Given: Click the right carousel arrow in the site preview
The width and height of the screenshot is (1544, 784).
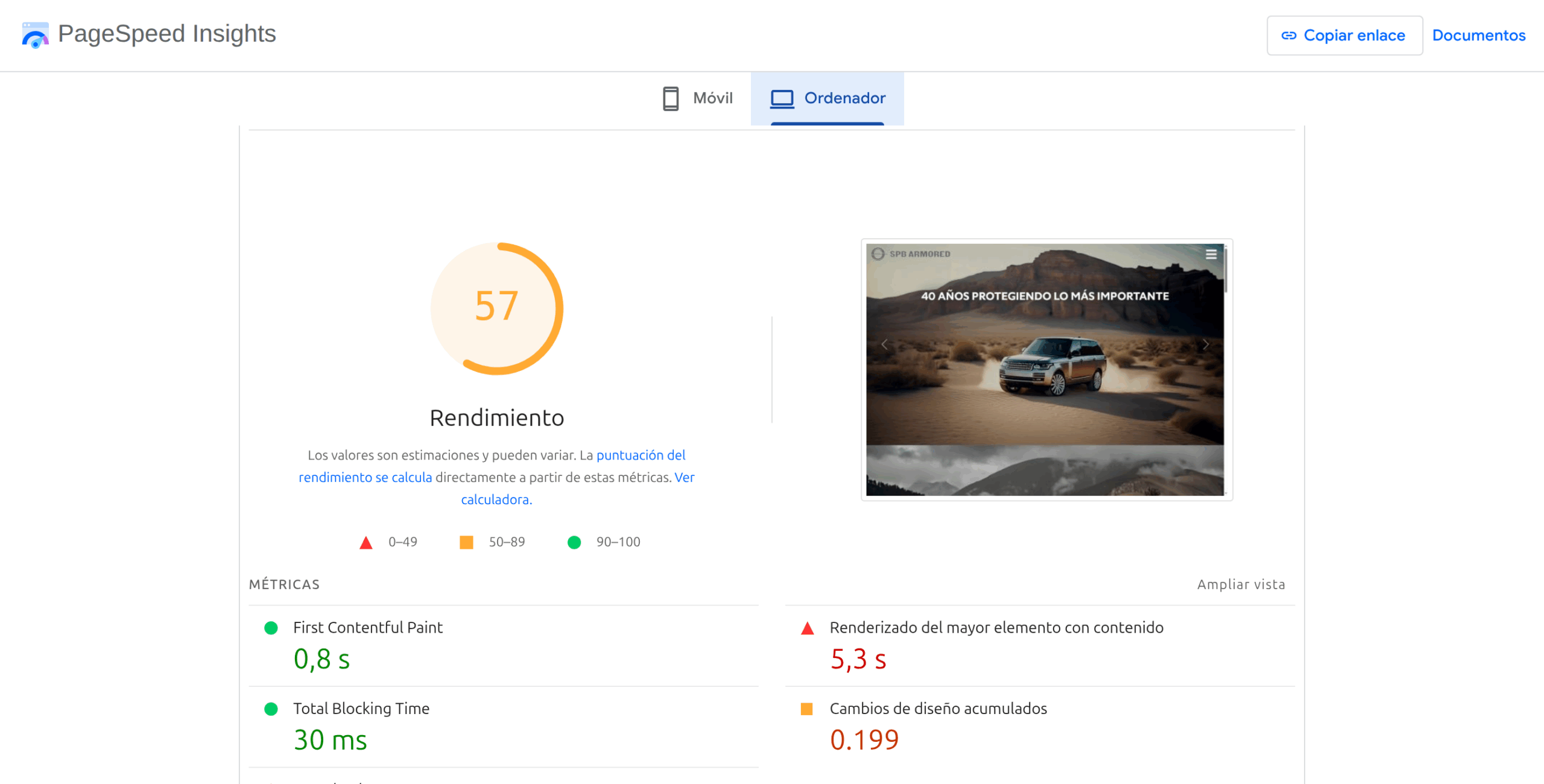Looking at the screenshot, I should [x=1205, y=344].
